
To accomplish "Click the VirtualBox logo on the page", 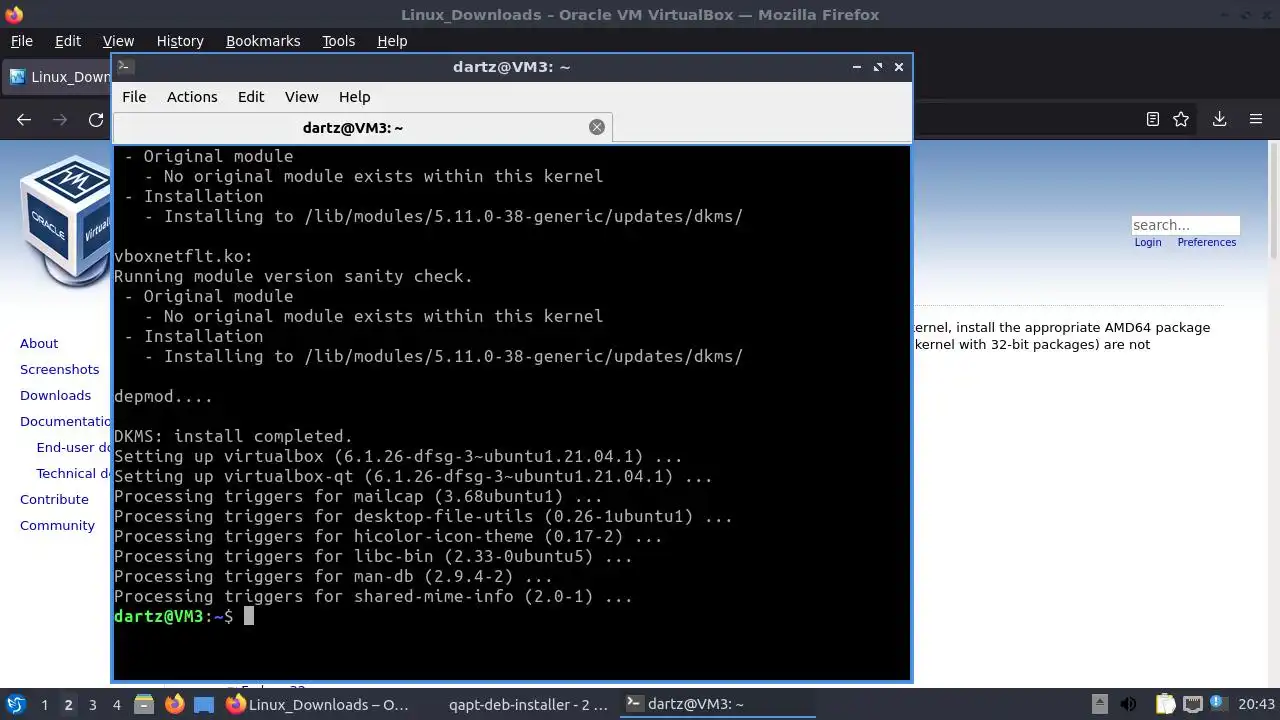I will pyautogui.click(x=65, y=221).
